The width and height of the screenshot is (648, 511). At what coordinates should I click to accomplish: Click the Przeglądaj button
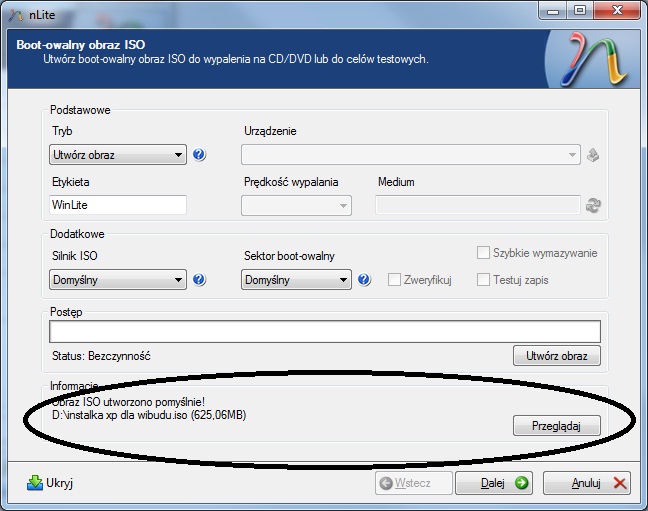[557, 426]
